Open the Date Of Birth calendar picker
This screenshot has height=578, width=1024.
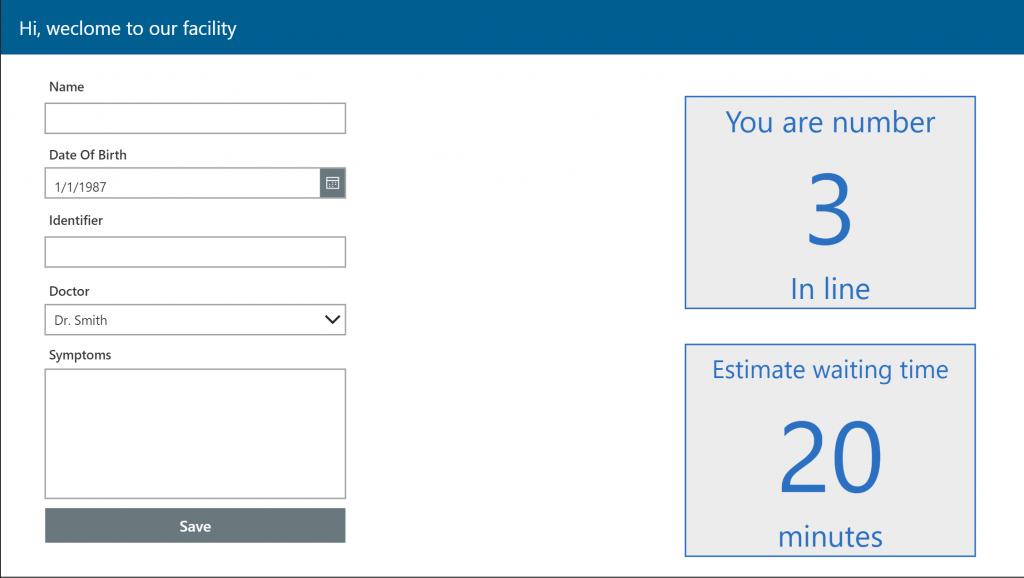point(333,184)
